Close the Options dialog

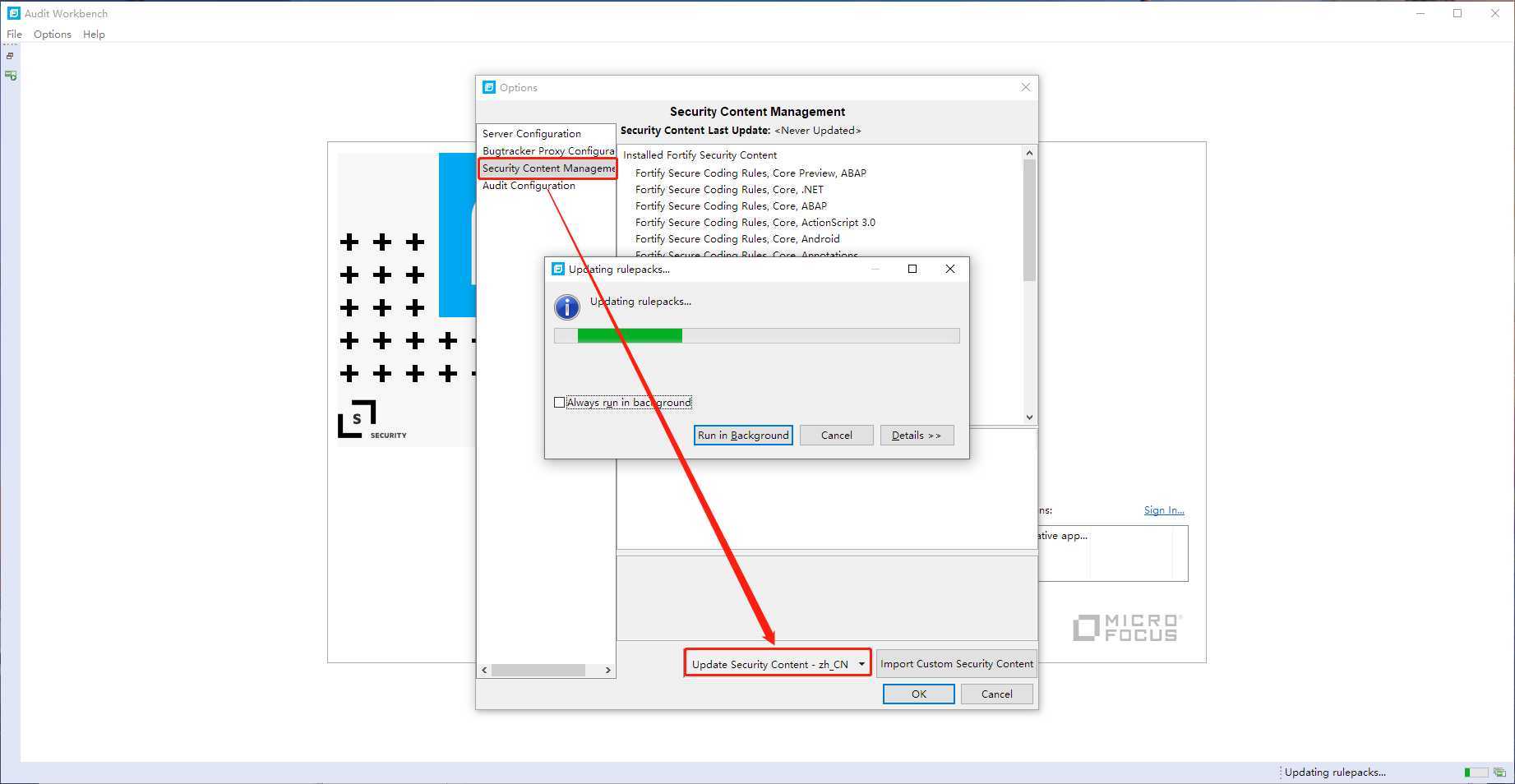1025,87
